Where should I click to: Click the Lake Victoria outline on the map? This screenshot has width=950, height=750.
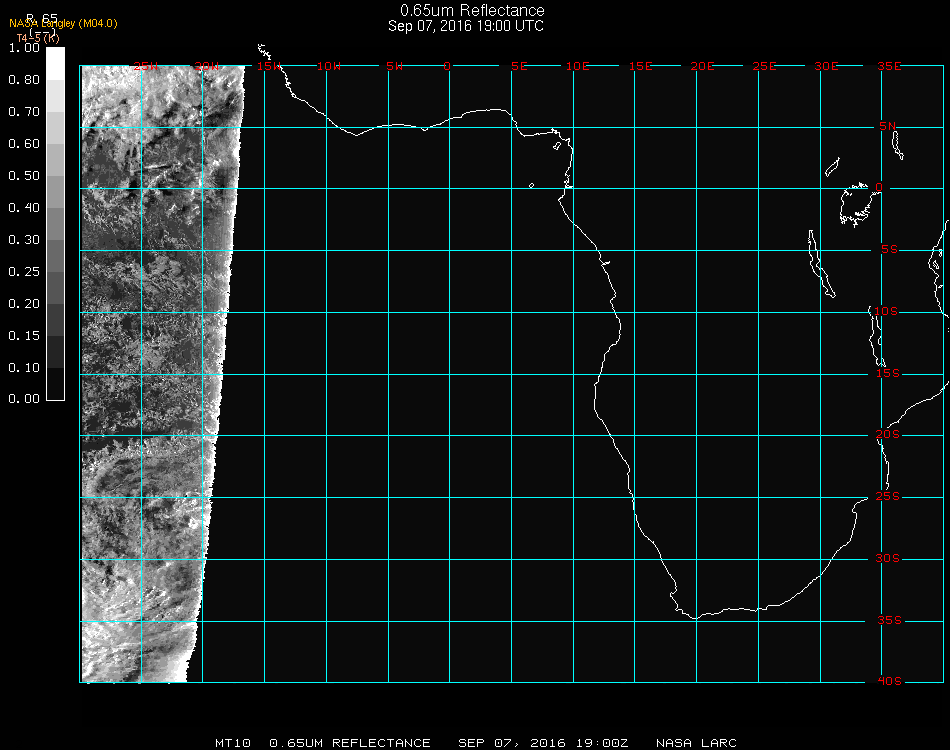coord(856,203)
